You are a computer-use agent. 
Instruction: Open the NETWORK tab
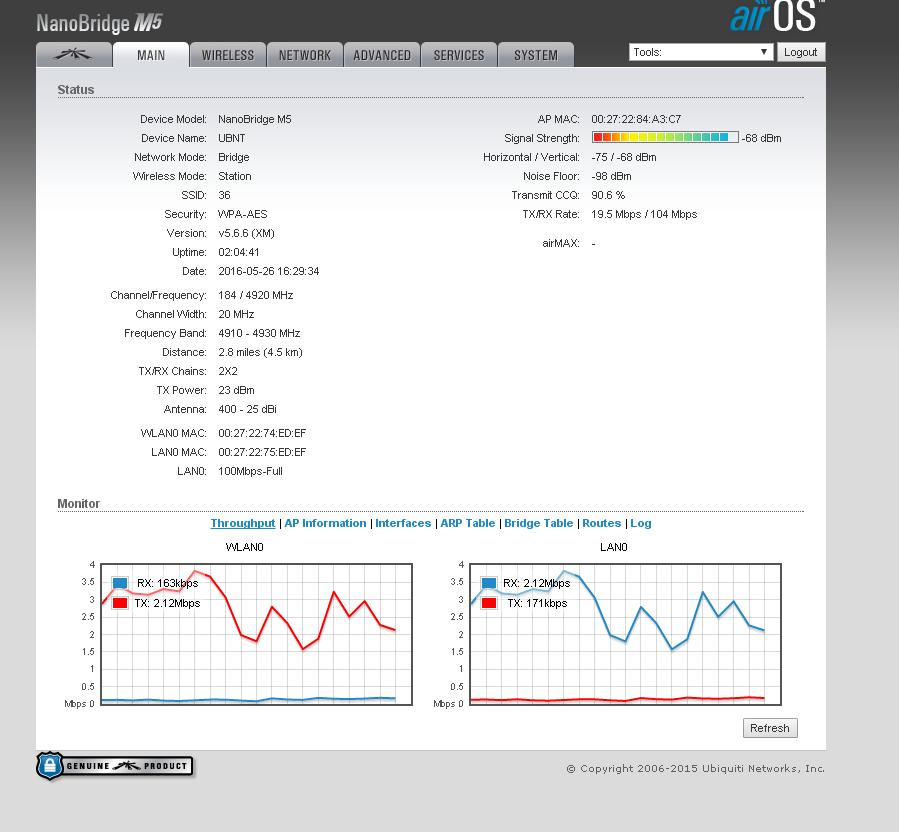coord(304,55)
